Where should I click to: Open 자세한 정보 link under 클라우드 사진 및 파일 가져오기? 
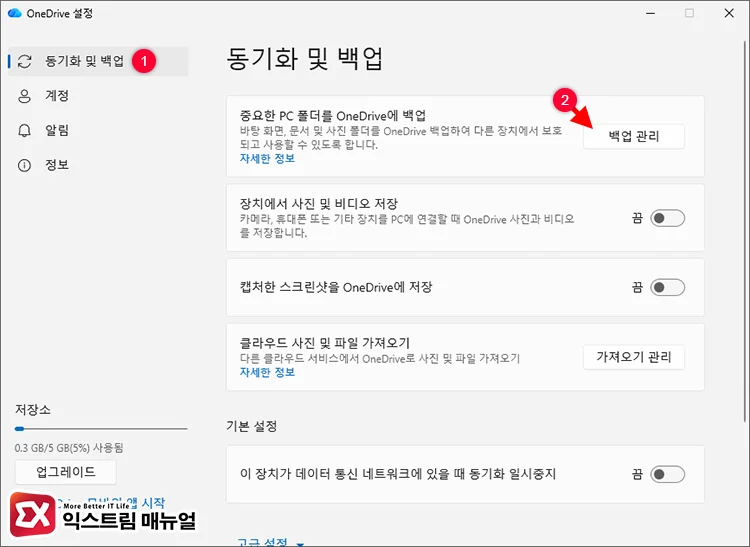click(x=267, y=373)
